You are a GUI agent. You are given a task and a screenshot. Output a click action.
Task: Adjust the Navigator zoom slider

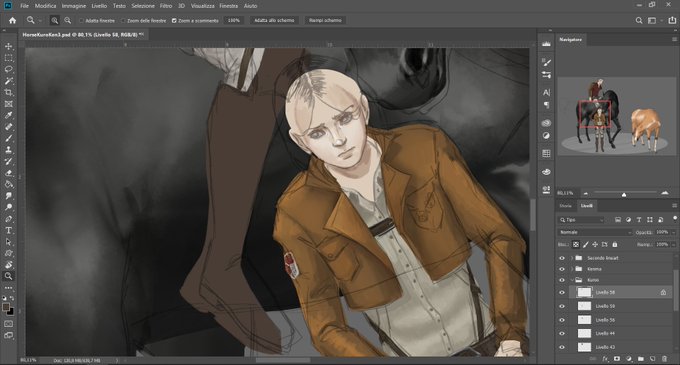[x=624, y=195]
